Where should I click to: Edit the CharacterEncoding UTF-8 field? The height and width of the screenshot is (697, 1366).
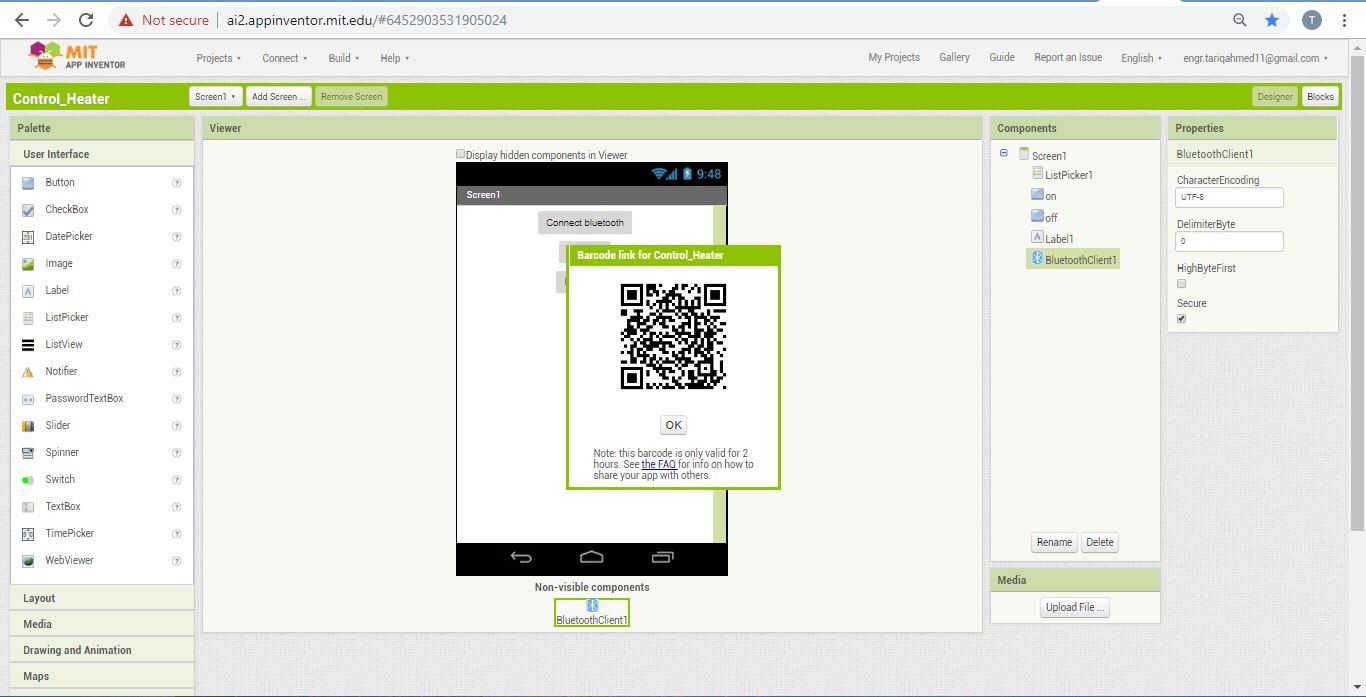click(1229, 197)
